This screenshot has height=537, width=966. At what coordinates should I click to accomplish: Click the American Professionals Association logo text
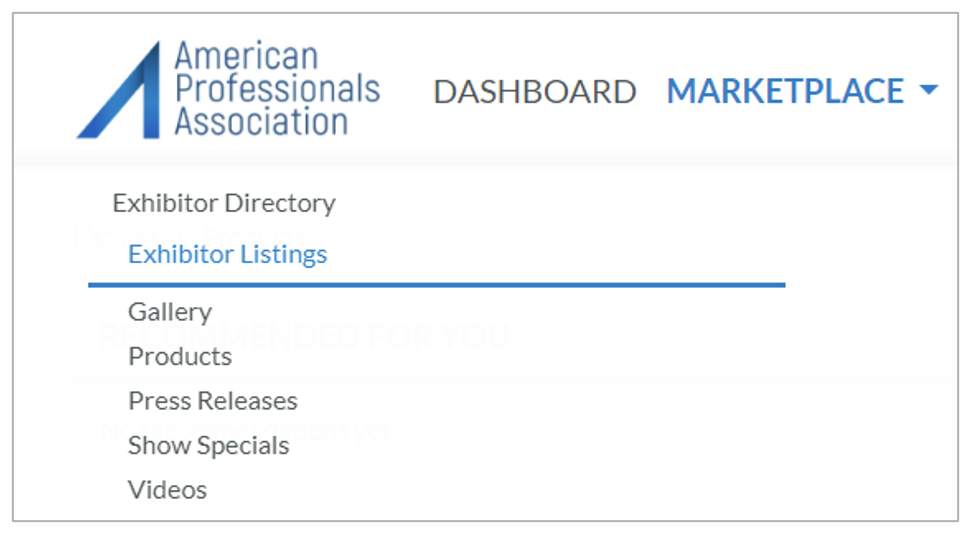pos(277,88)
